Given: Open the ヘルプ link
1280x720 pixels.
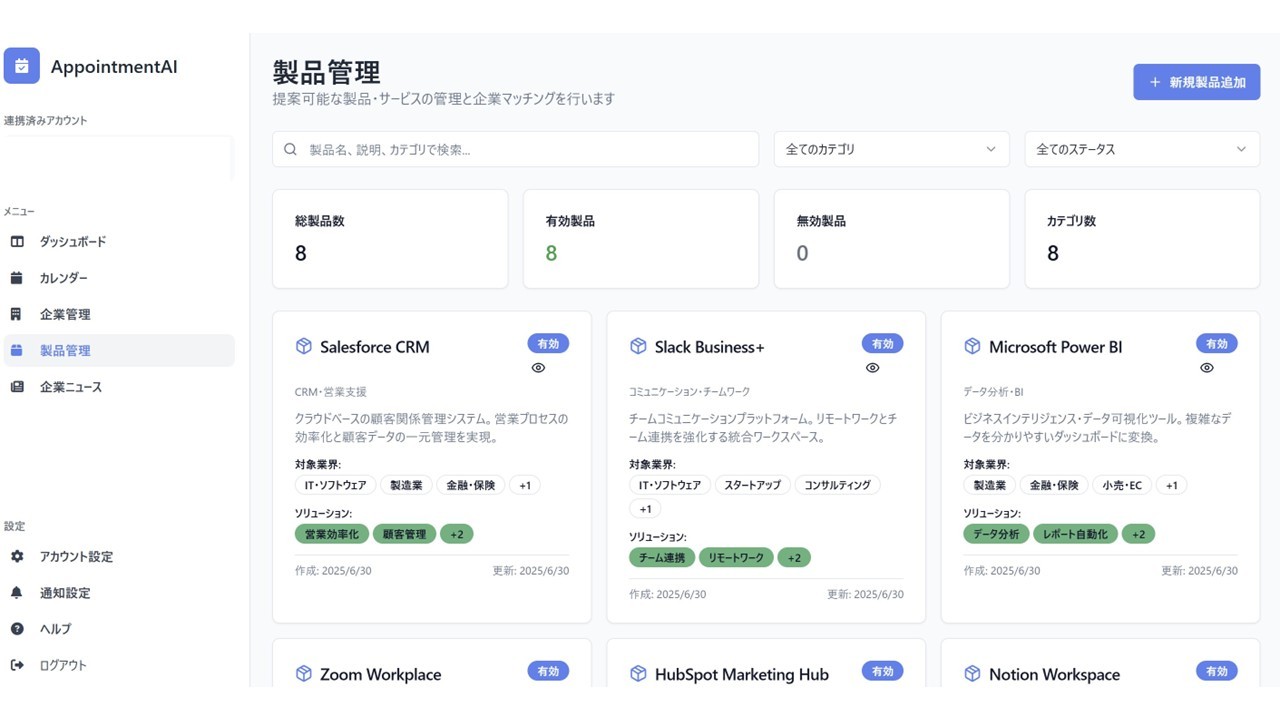Looking at the screenshot, I should [119, 629].
